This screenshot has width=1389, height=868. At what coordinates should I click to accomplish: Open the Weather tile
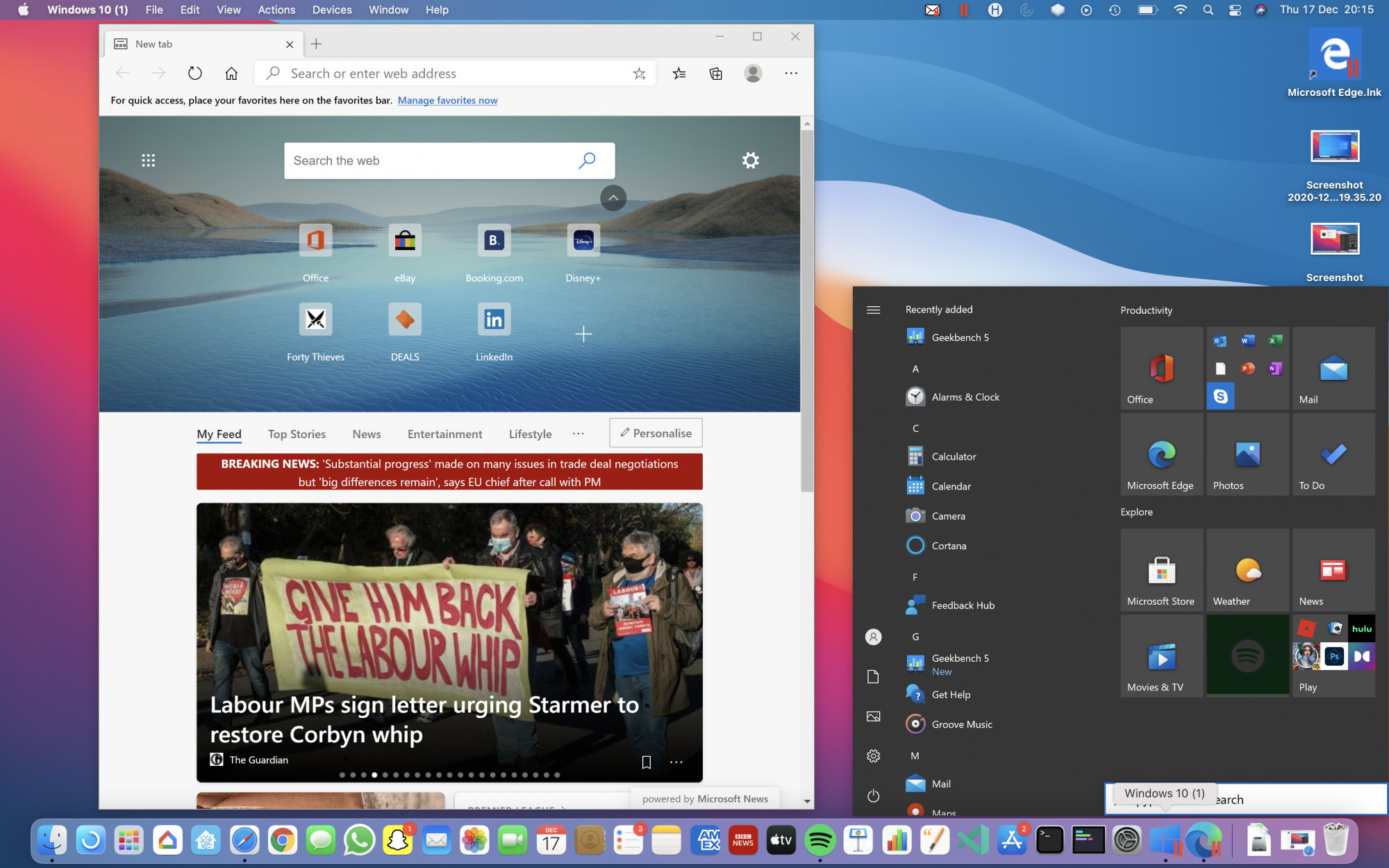tap(1247, 570)
